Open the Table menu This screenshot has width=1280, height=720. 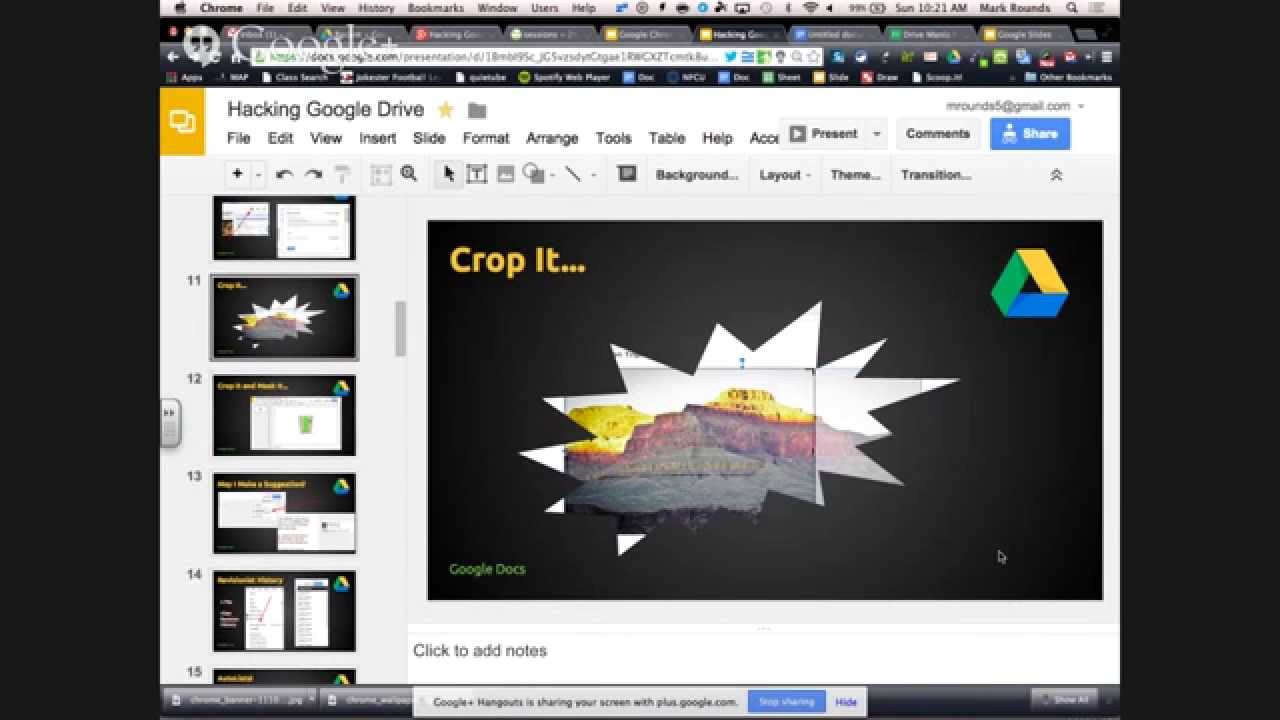click(x=667, y=138)
